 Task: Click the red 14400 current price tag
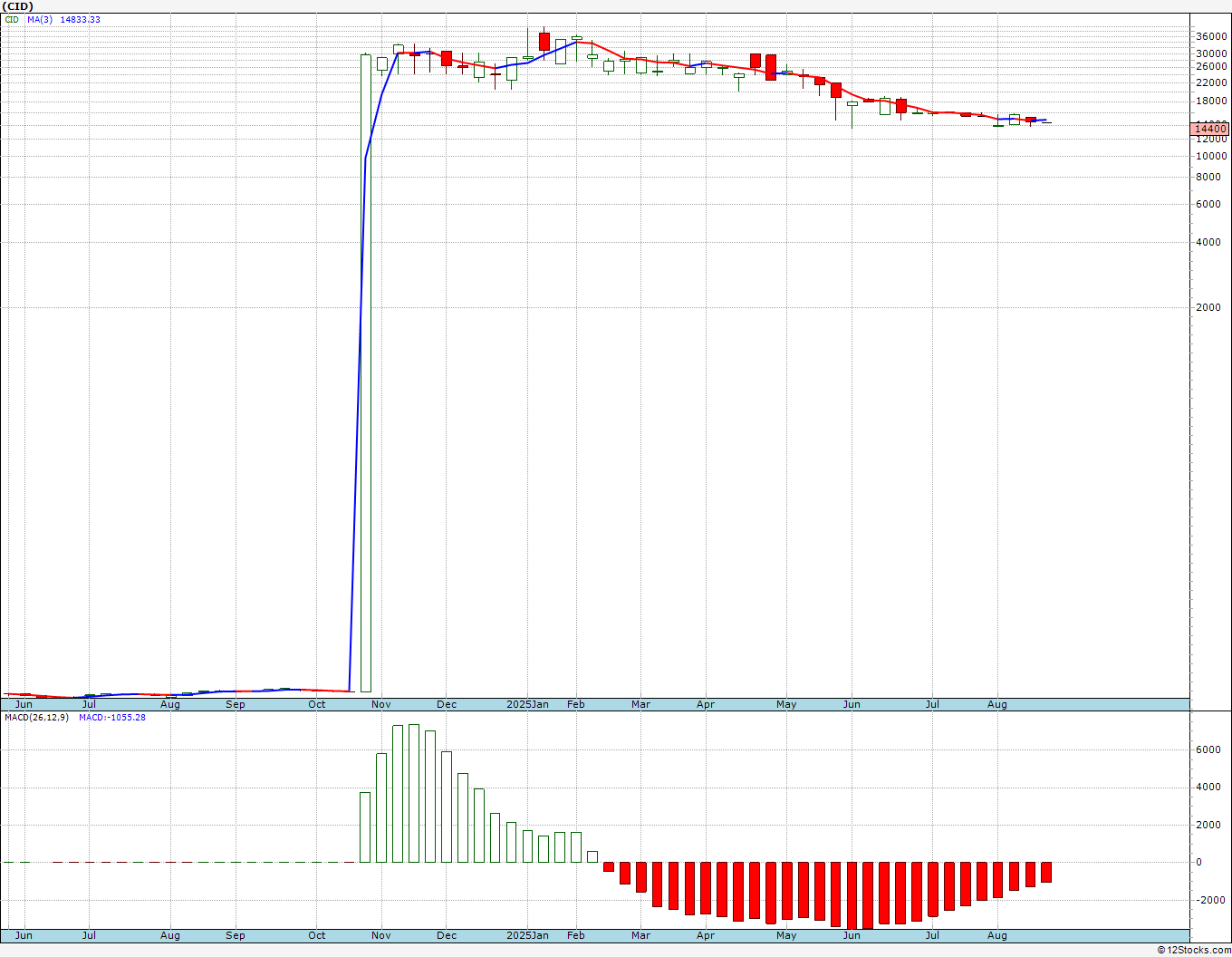pos(1210,129)
